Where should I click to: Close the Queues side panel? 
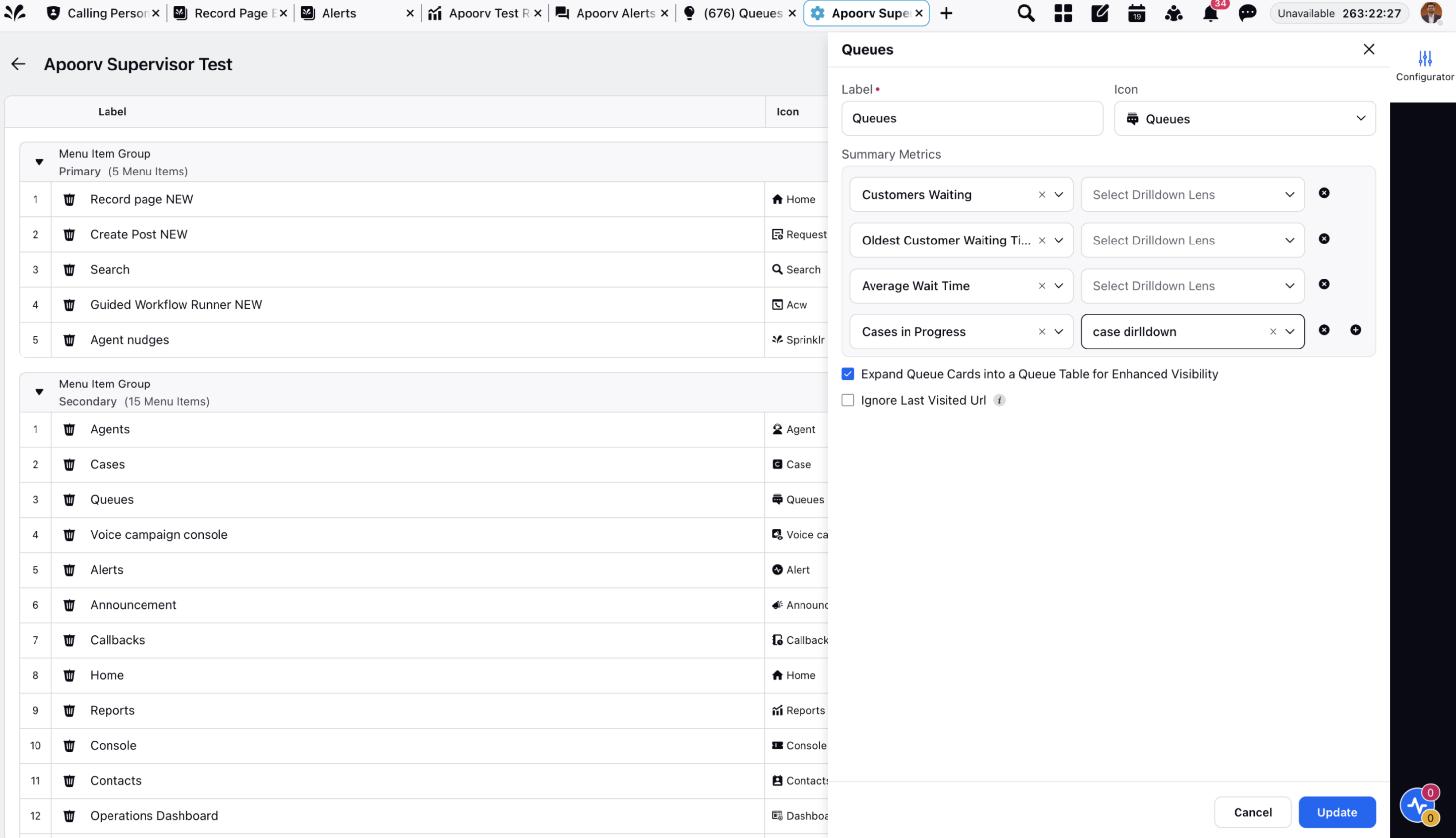(1369, 49)
